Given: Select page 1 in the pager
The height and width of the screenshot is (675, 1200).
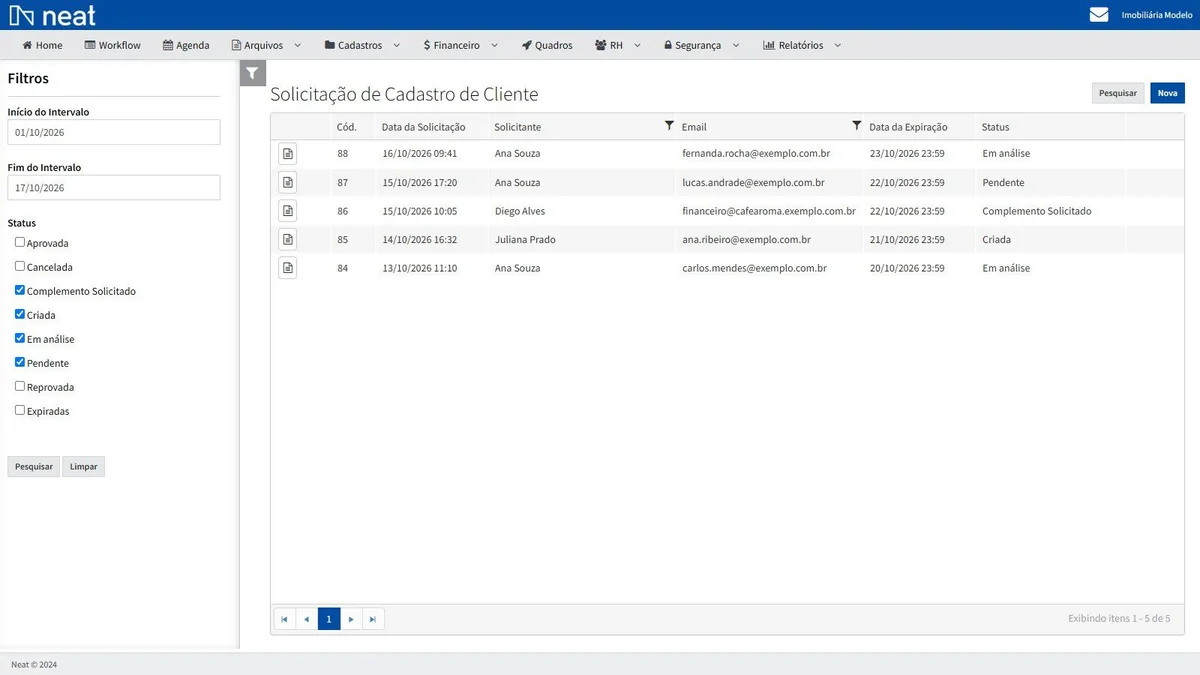Looking at the screenshot, I should click(x=329, y=619).
